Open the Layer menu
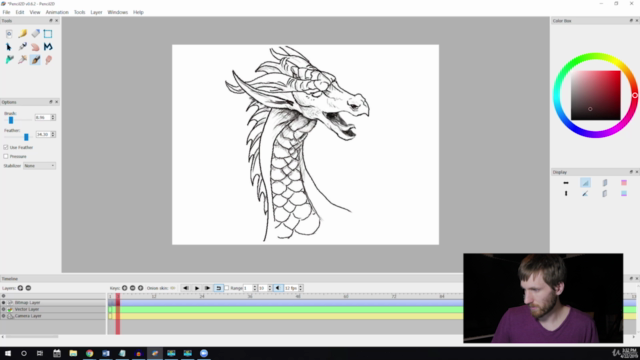This screenshot has width=640, height=360. pyautogui.click(x=96, y=12)
